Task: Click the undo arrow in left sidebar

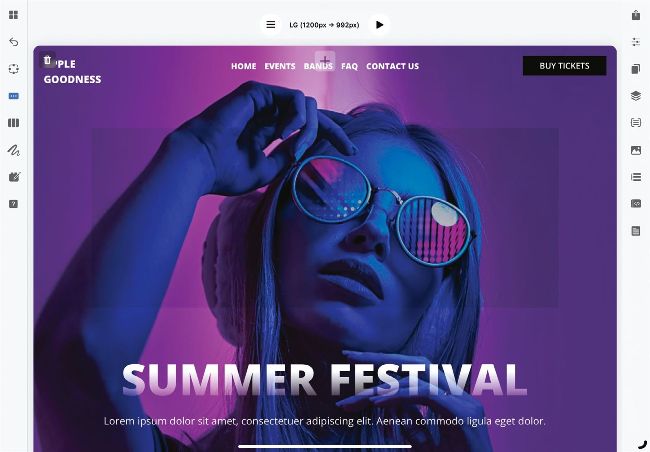Action: [13, 42]
